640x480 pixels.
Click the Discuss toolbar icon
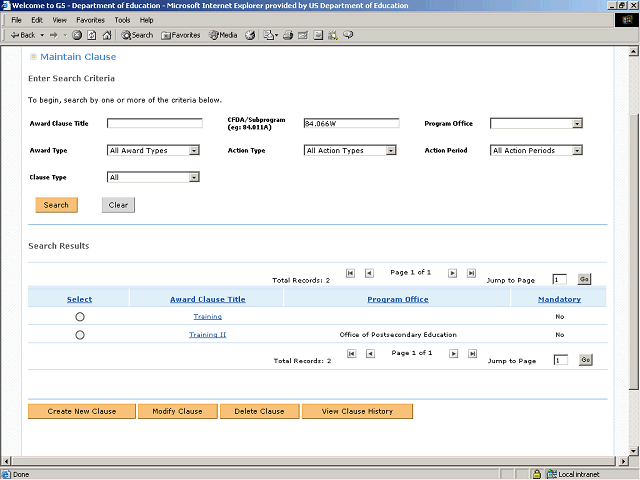click(x=318, y=35)
